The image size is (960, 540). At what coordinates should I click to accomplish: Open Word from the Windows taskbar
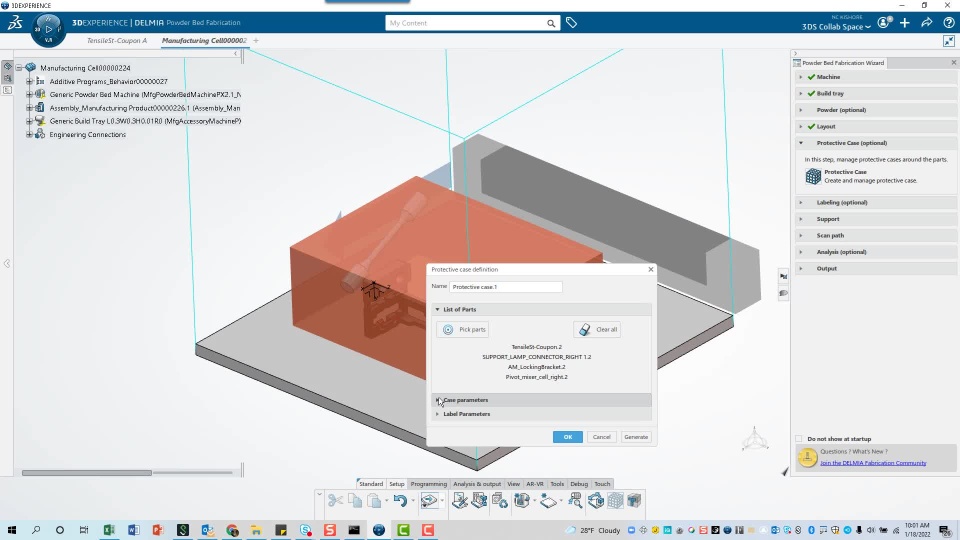pyautogui.click(x=133, y=530)
